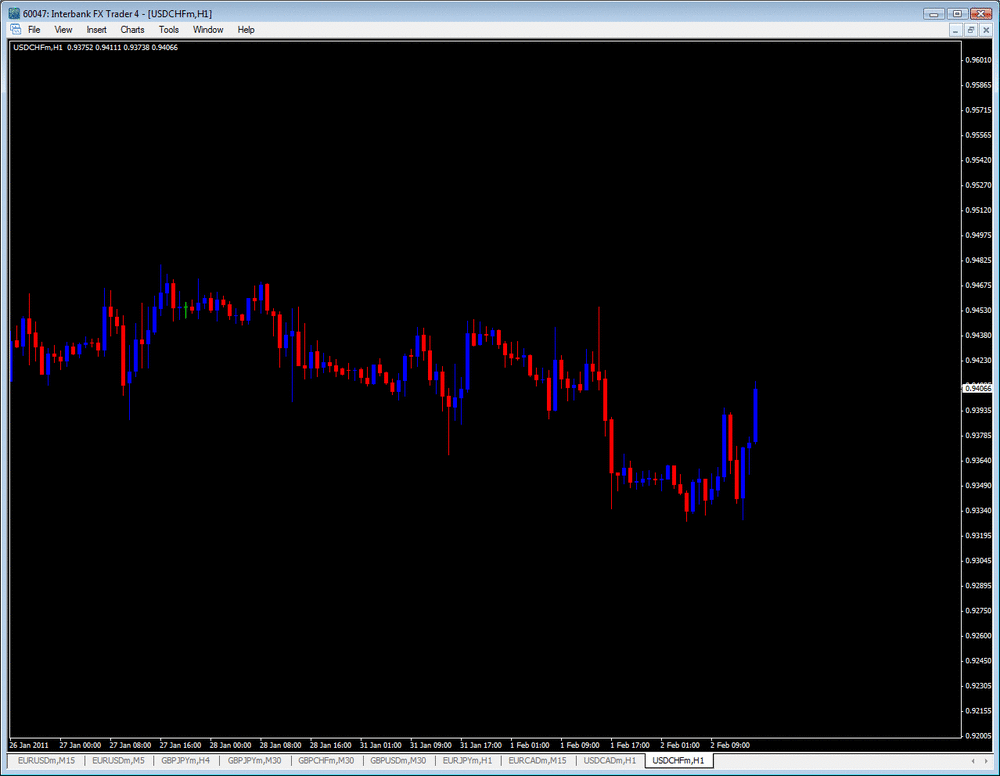1000x776 pixels.
Task: Click the 28 Jan 00:00 time label
Action: click(230, 745)
